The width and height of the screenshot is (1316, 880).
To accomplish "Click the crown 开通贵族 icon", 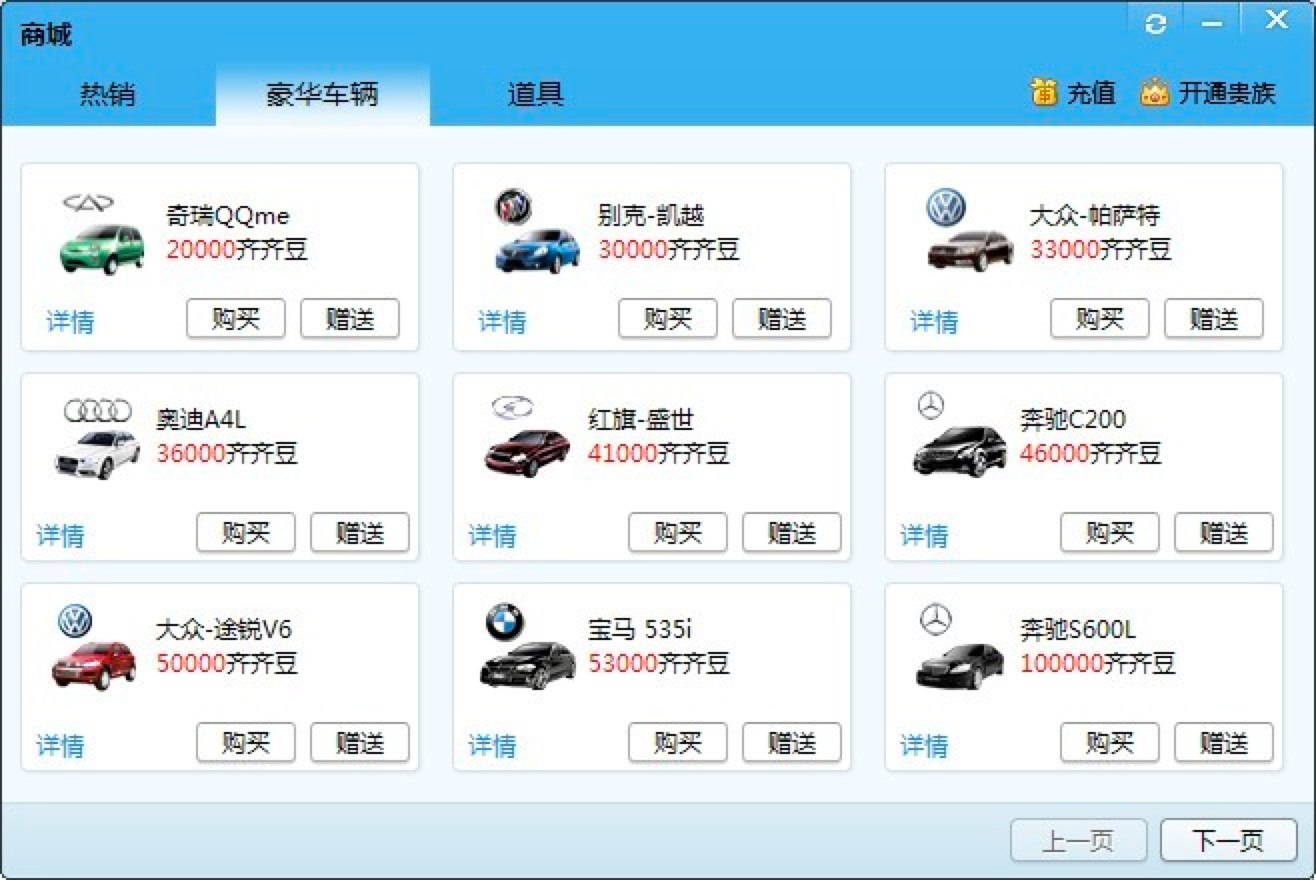I will click(x=1155, y=92).
